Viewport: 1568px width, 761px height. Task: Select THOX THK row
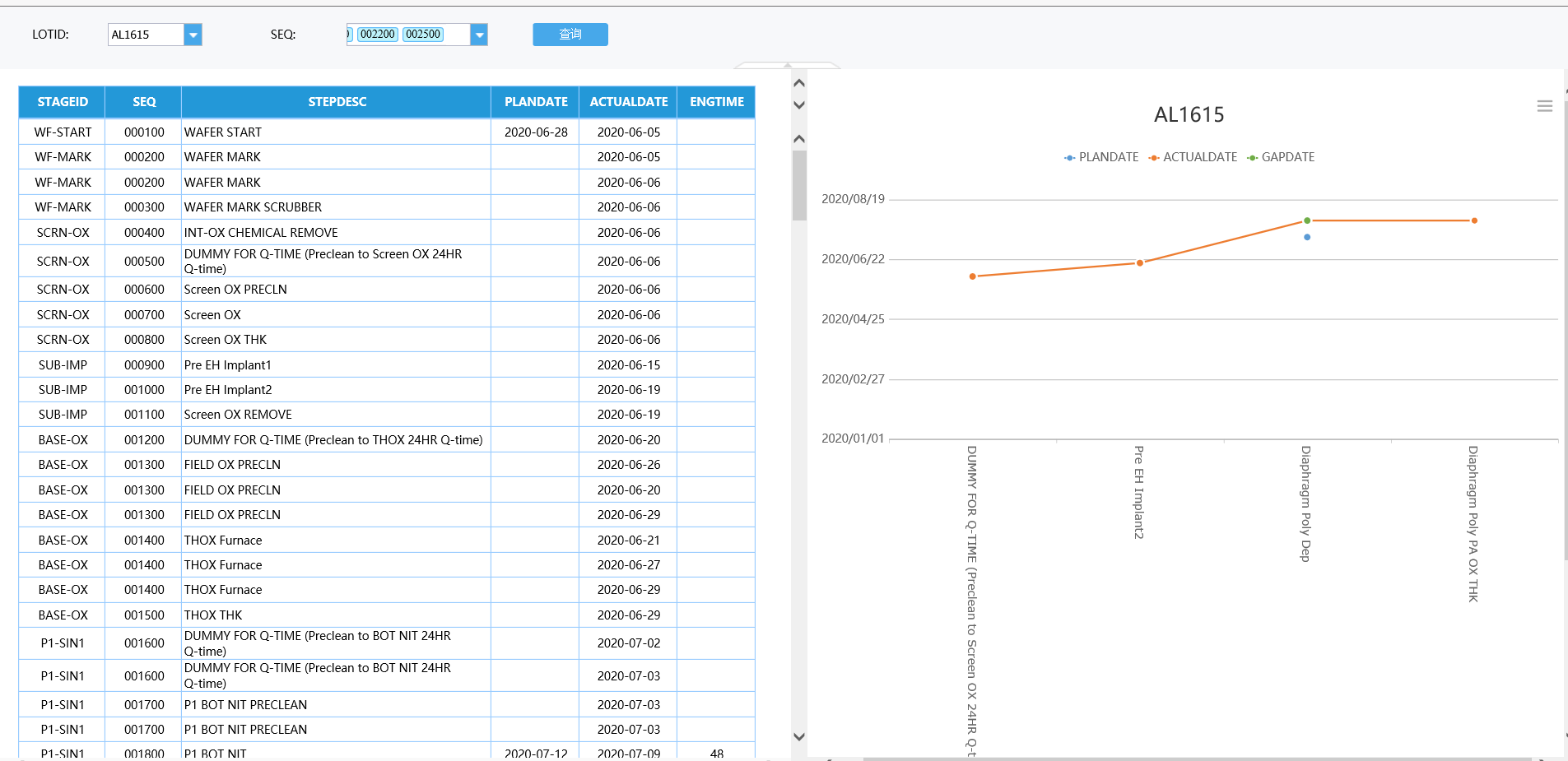coord(387,615)
